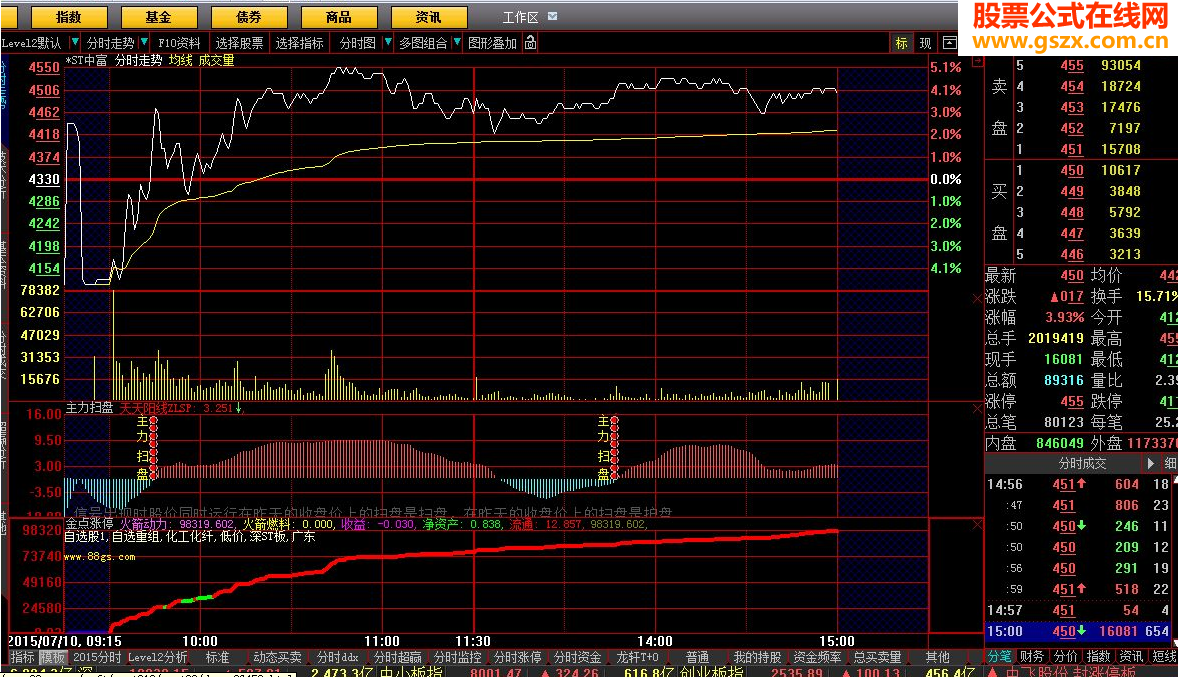
Task: Click sell level 5 price 455
Action: pyautogui.click(x=1072, y=65)
